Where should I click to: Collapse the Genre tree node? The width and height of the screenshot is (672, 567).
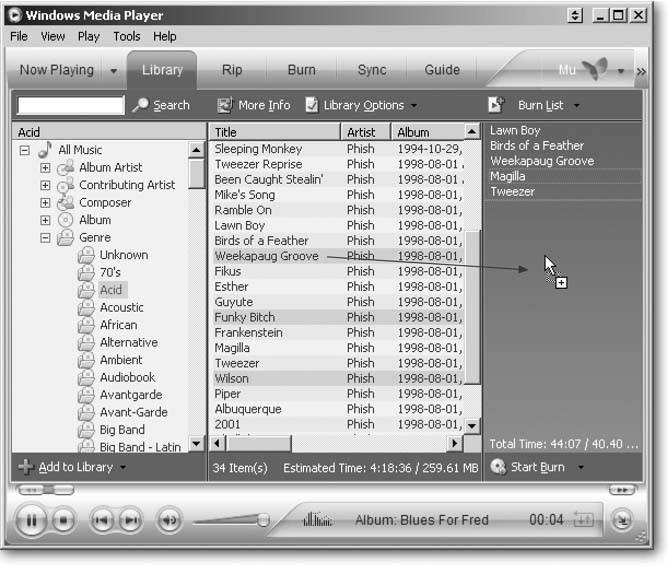pyautogui.click(x=45, y=238)
